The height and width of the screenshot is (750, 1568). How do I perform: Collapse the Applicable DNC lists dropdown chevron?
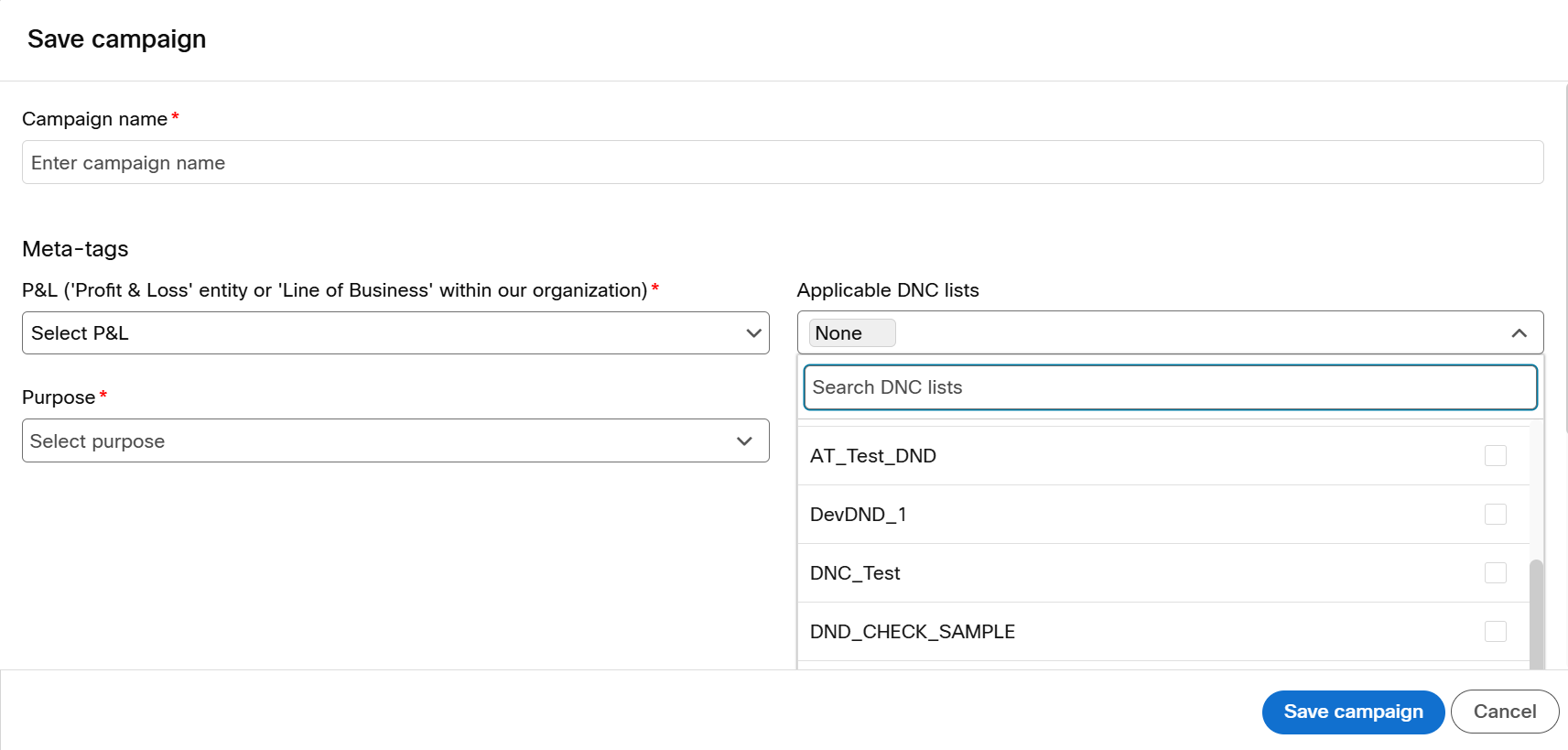coord(1519,333)
